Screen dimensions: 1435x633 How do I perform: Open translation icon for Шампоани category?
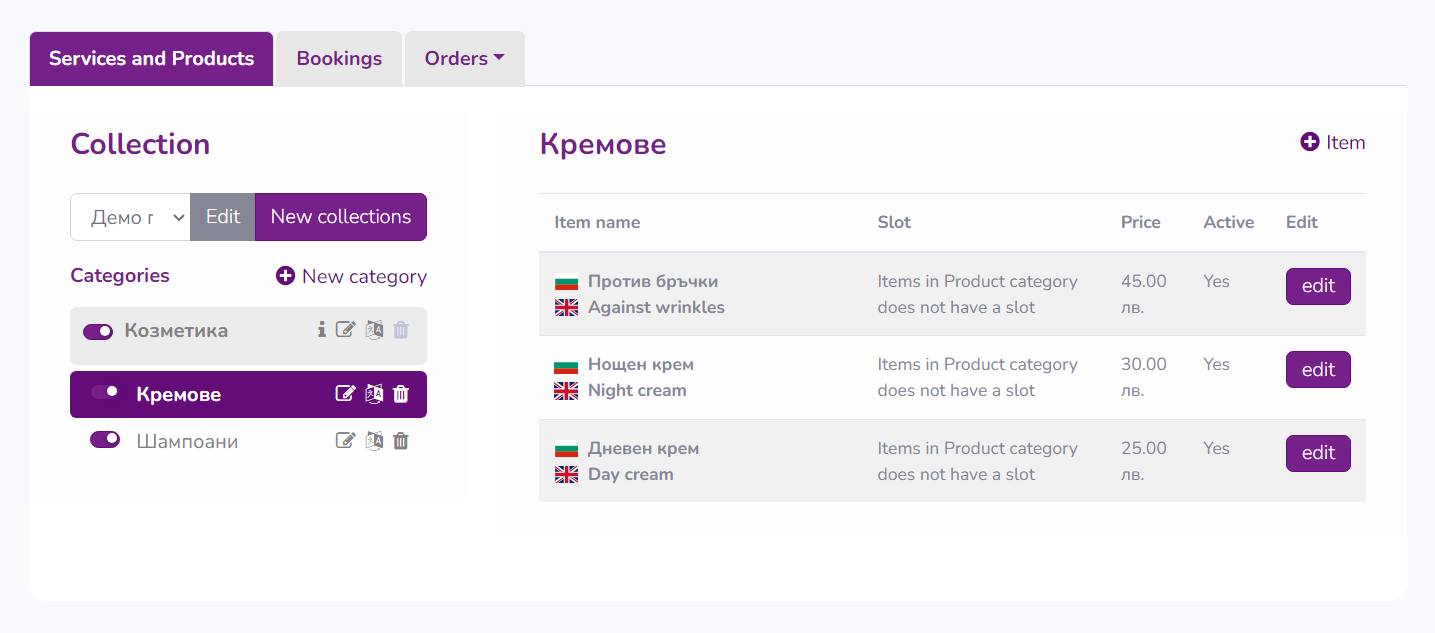click(x=374, y=440)
